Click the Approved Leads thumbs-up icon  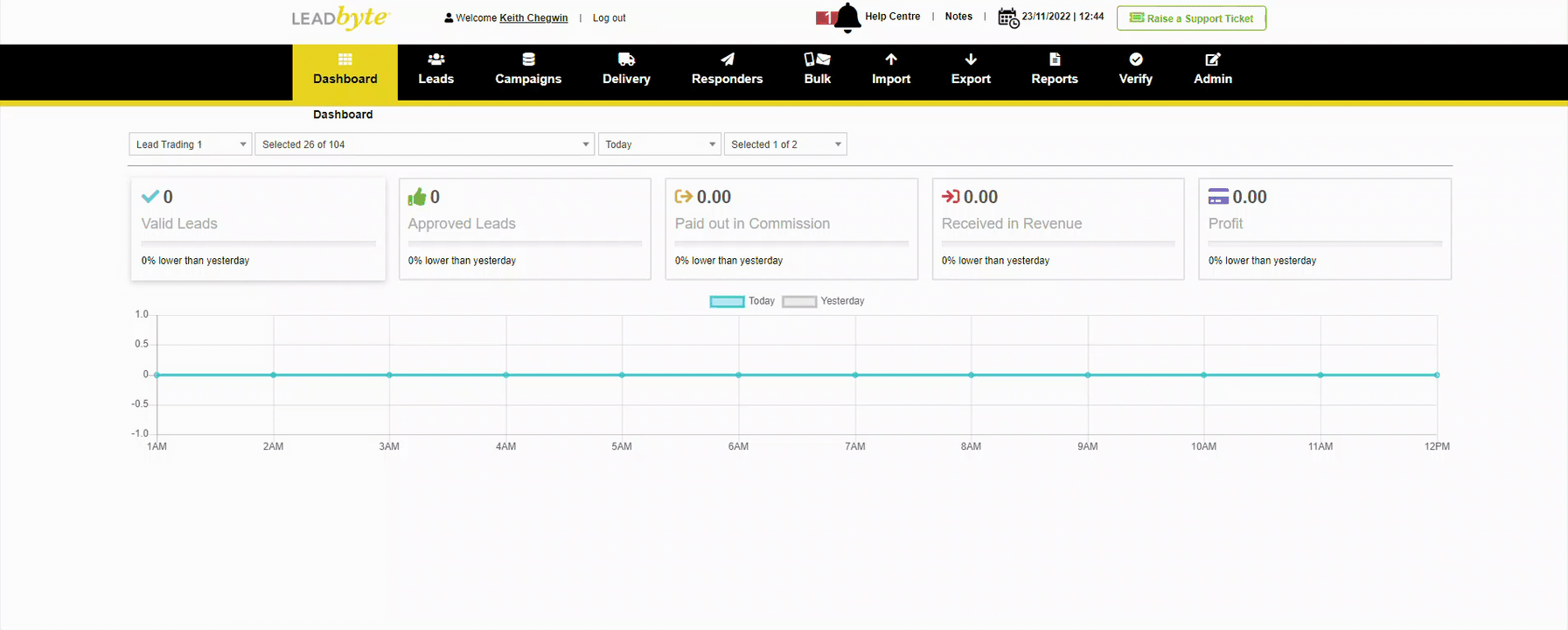(417, 197)
